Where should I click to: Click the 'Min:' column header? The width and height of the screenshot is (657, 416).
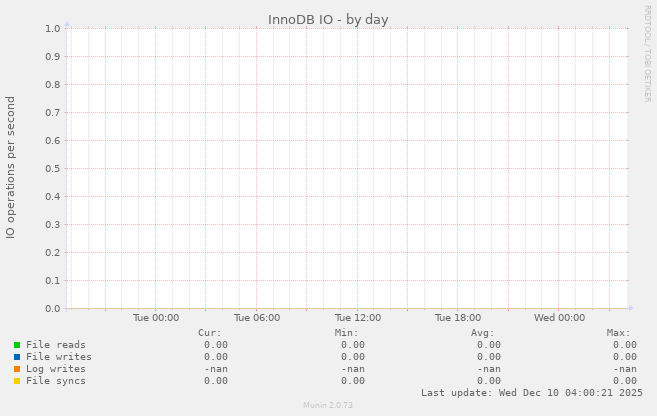click(346, 333)
